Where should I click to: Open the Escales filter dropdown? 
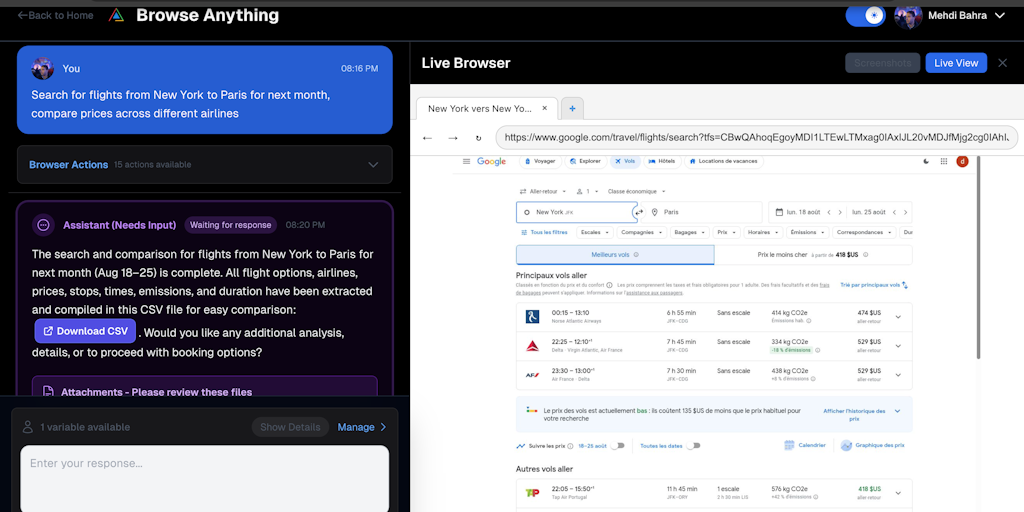594,232
